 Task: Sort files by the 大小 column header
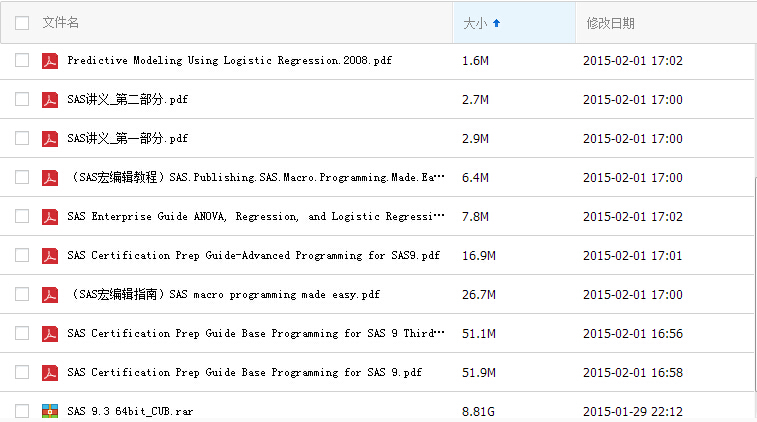475,23
